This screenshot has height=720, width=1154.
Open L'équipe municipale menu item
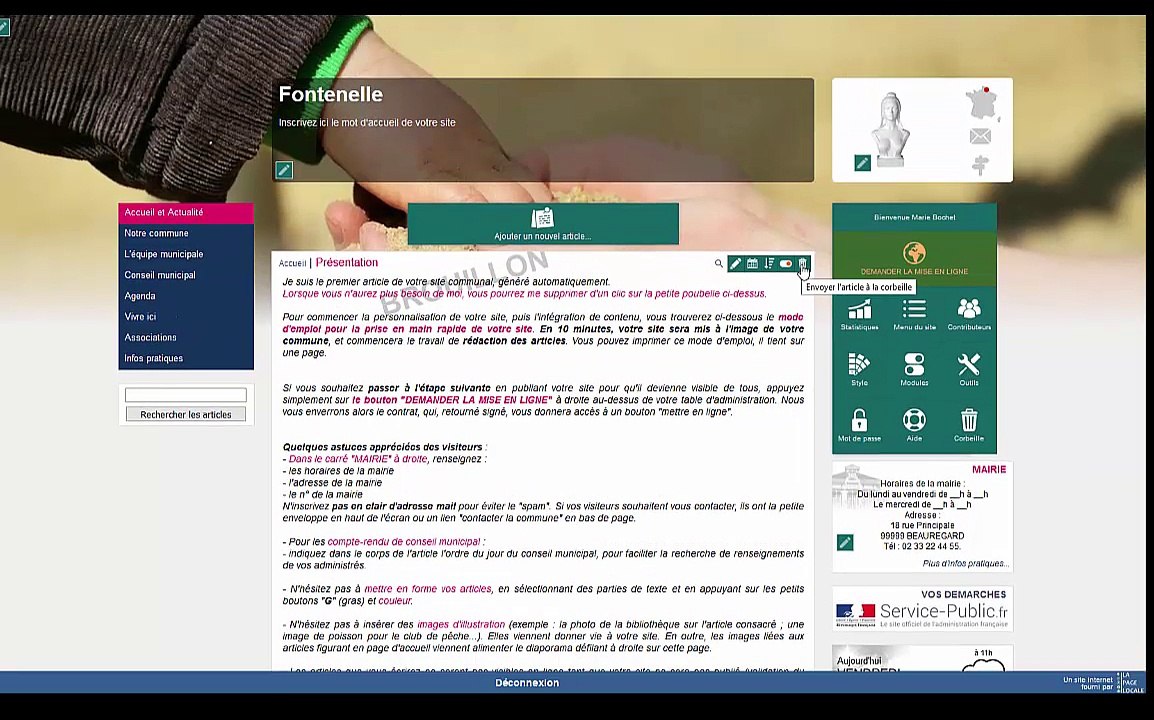186,254
